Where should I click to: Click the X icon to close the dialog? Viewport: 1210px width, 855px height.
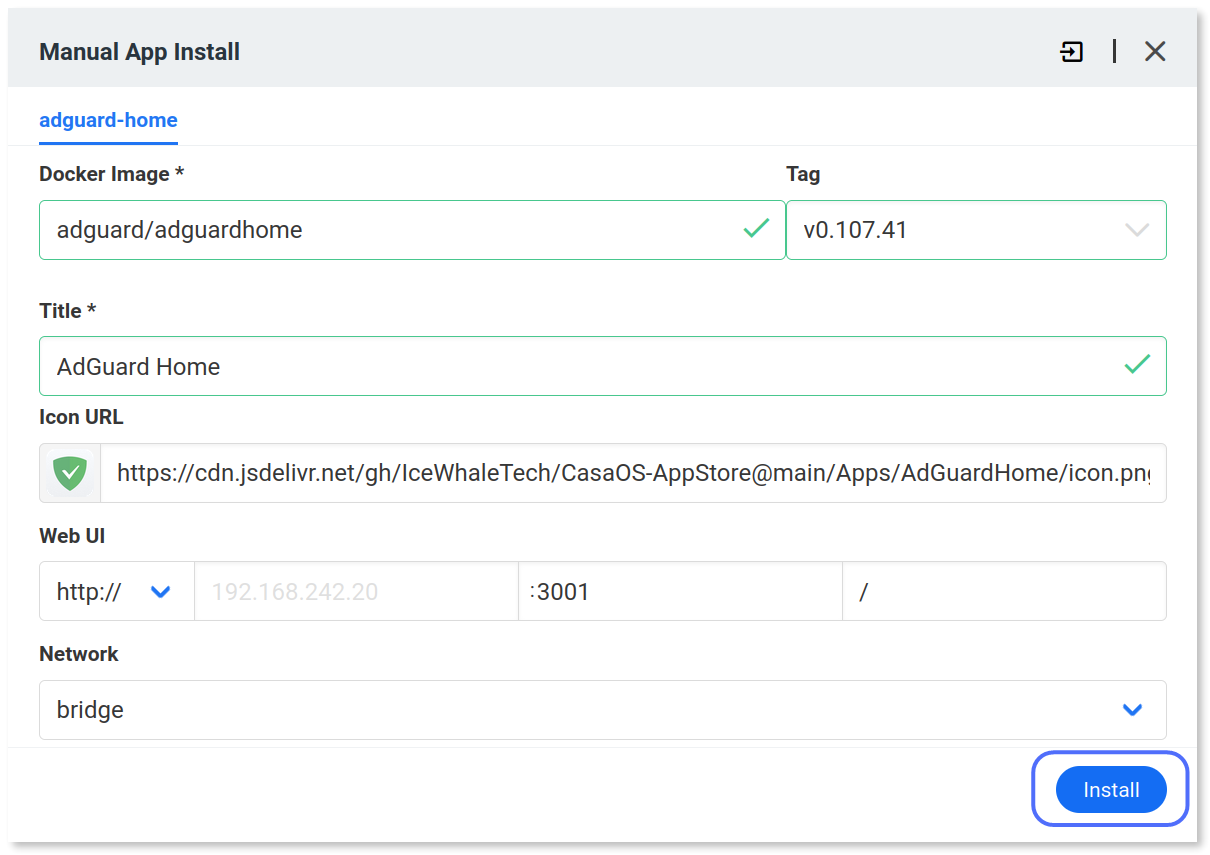click(x=1155, y=51)
